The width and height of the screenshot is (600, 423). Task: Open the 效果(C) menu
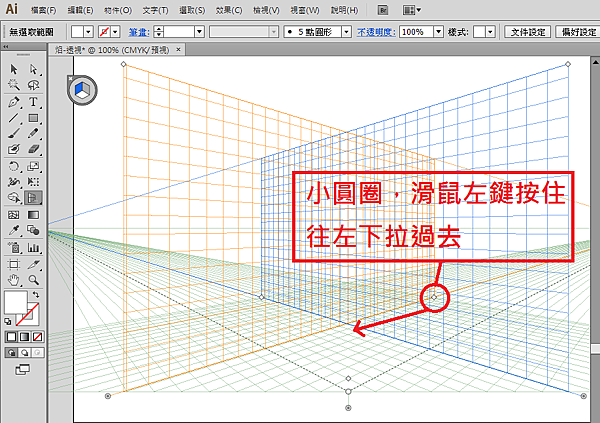click(x=229, y=10)
